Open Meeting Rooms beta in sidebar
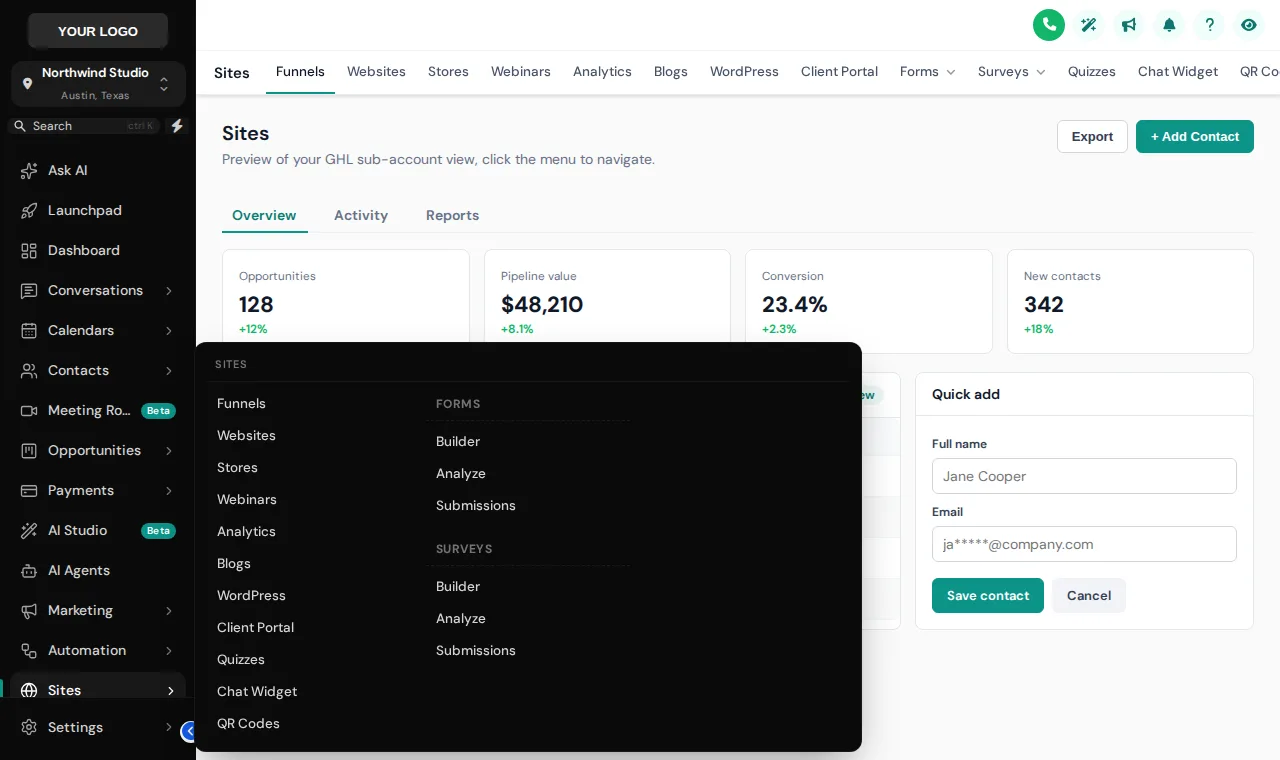The image size is (1280, 760). 98,410
